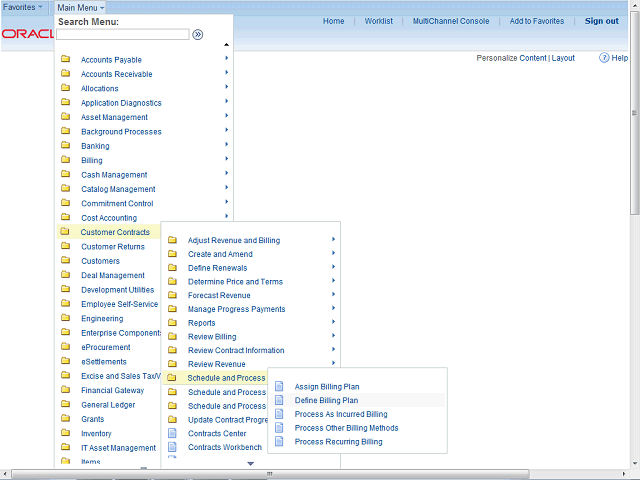Screen dimensions: 640x480
Task: Click the Define Billing Plan document icon
Action: pos(279,400)
